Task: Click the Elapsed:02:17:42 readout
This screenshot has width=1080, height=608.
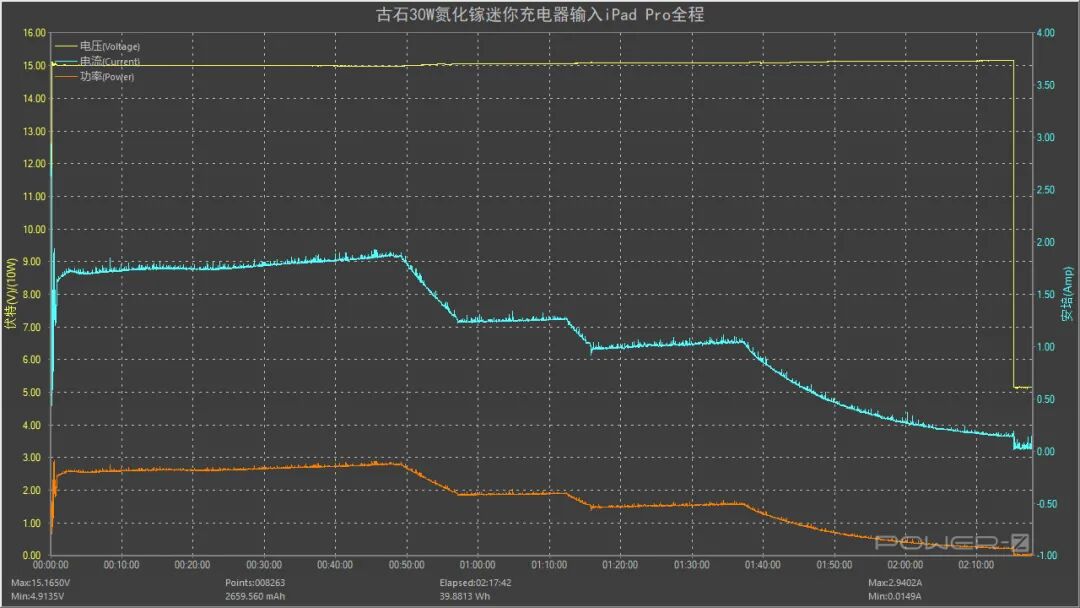Action: pyautogui.click(x=475, y=583)
